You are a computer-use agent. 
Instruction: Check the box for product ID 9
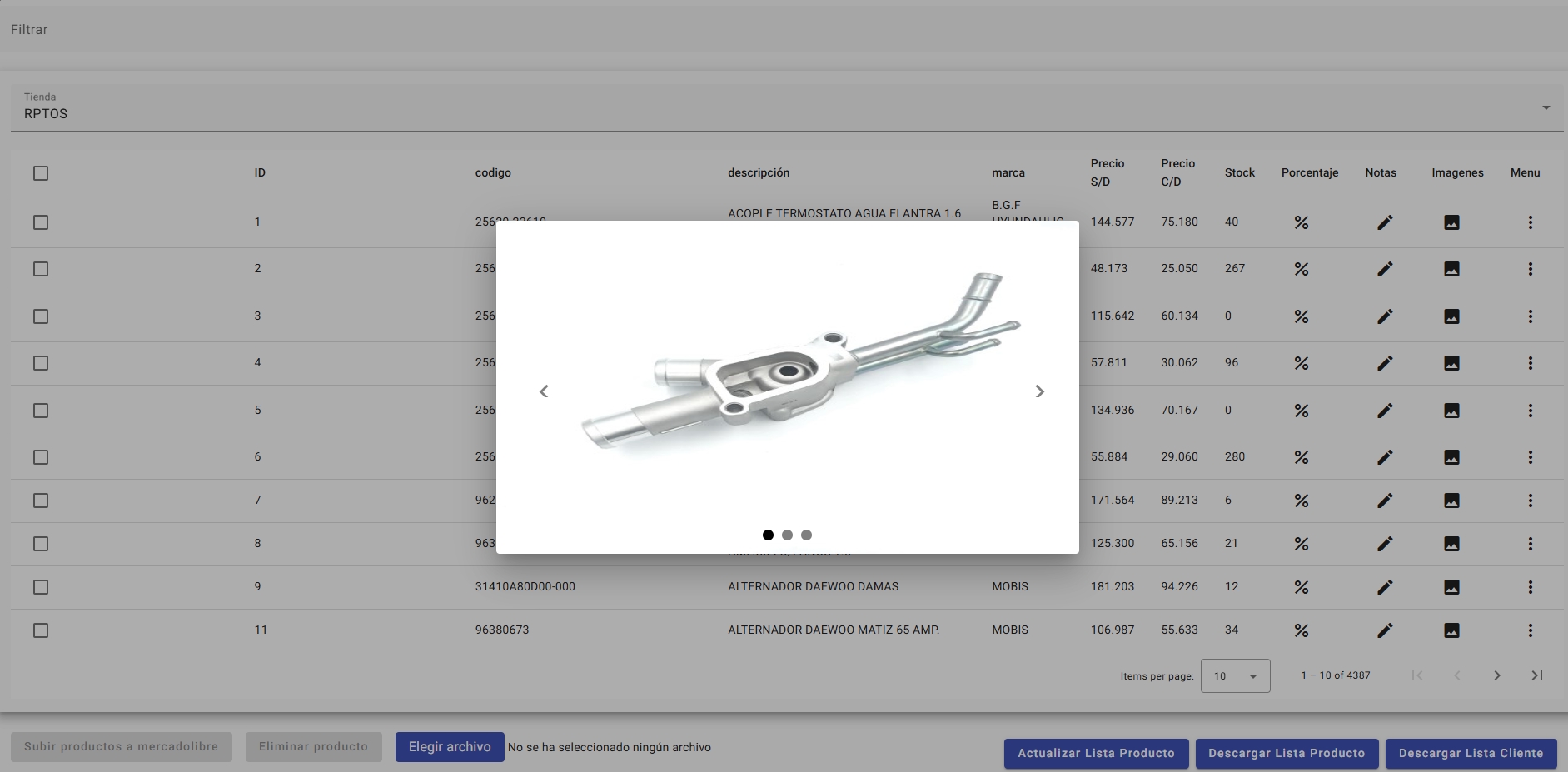coord(41,587)
